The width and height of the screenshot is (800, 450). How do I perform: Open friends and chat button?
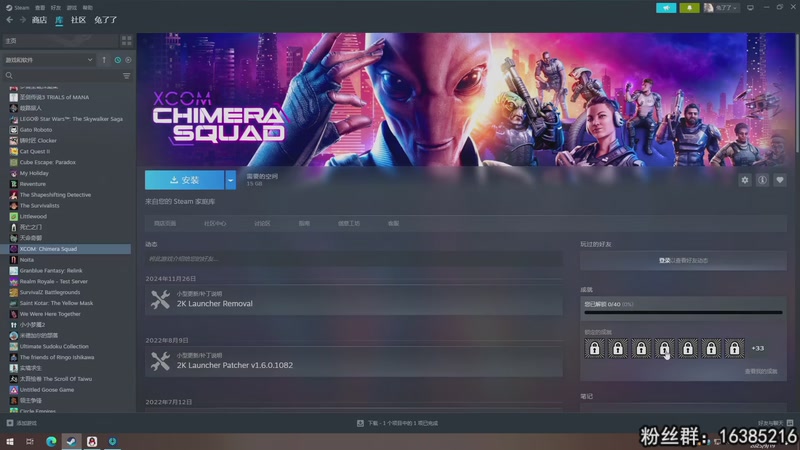[x=774, y=423]
